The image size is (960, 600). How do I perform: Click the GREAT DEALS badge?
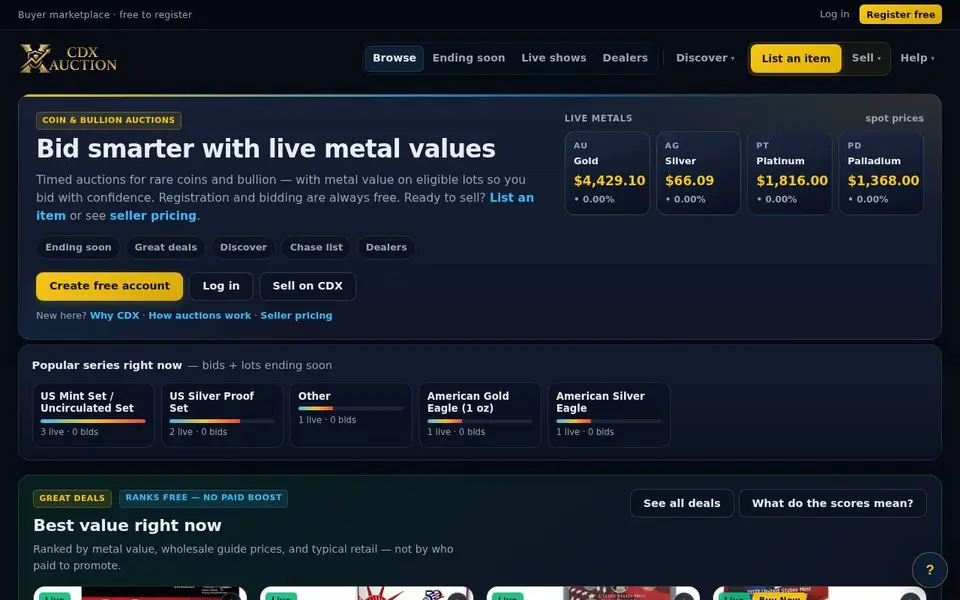pyautogui.click(x=72, y=498)
